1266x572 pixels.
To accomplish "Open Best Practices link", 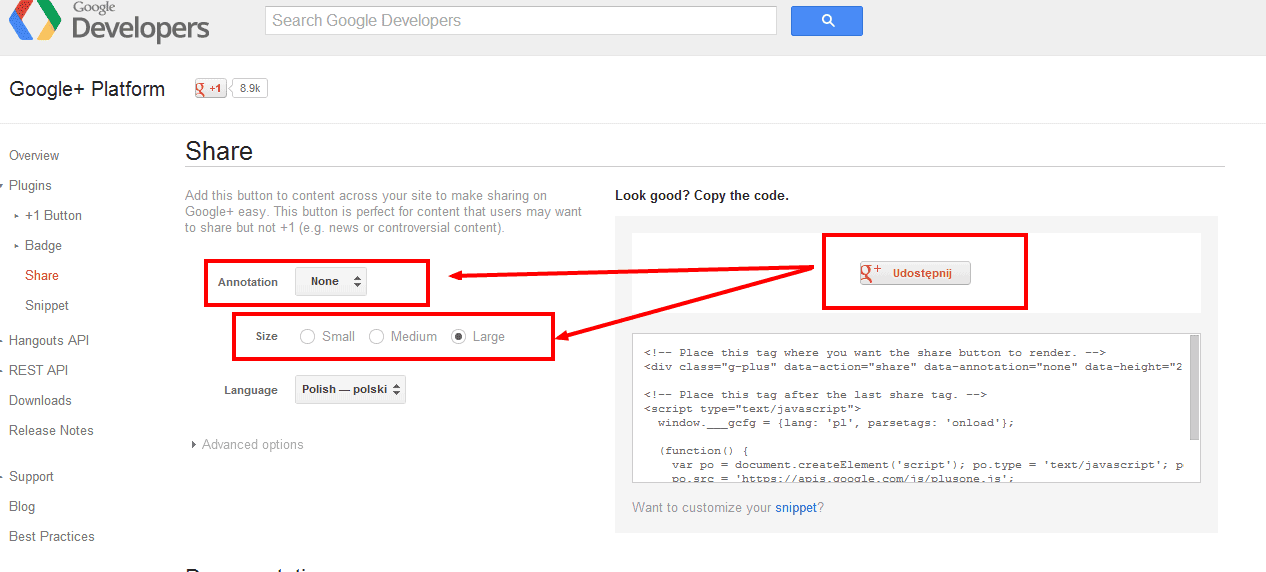I will tap(52, 537).
